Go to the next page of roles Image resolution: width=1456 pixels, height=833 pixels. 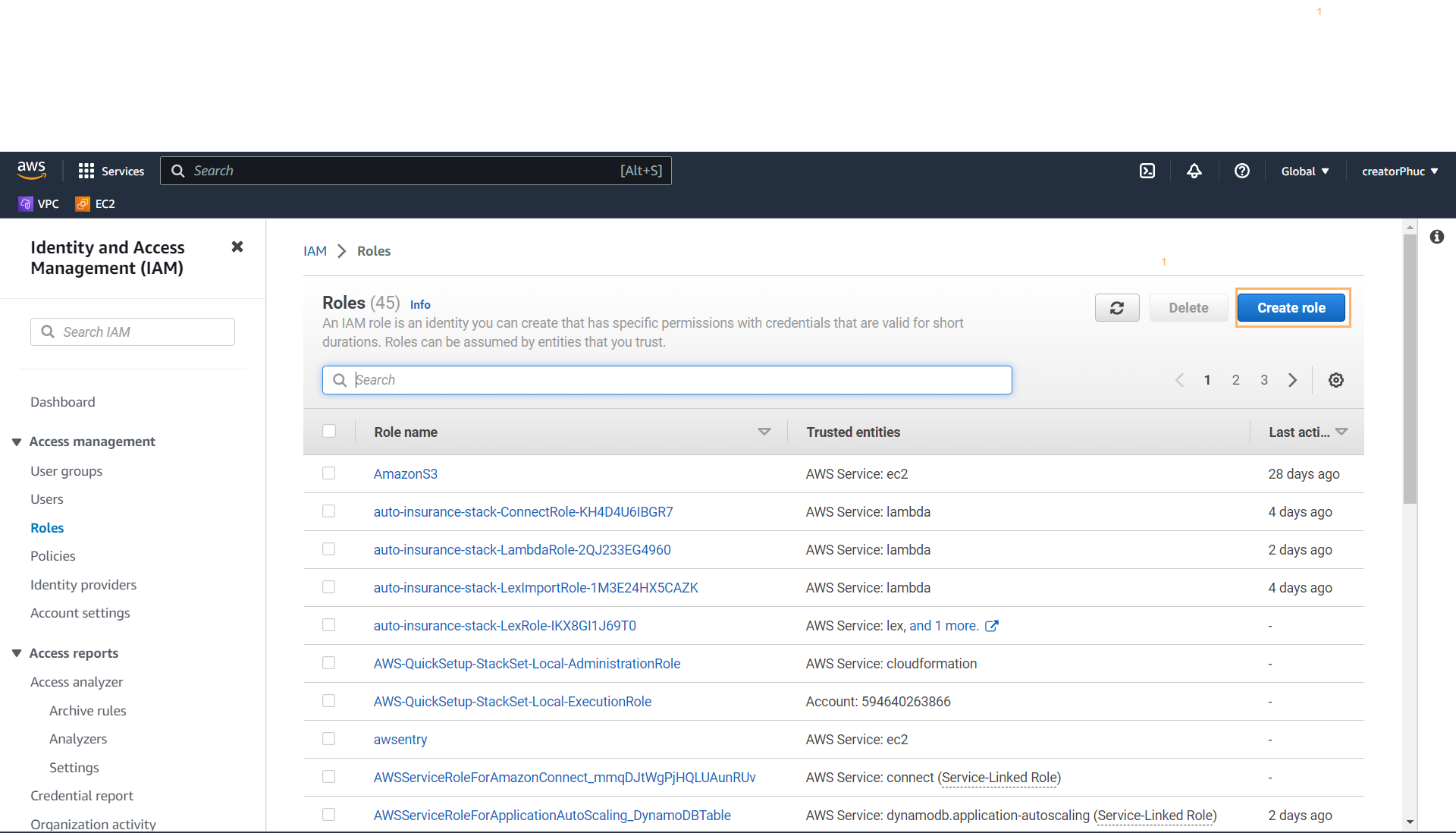point(1293,380)
